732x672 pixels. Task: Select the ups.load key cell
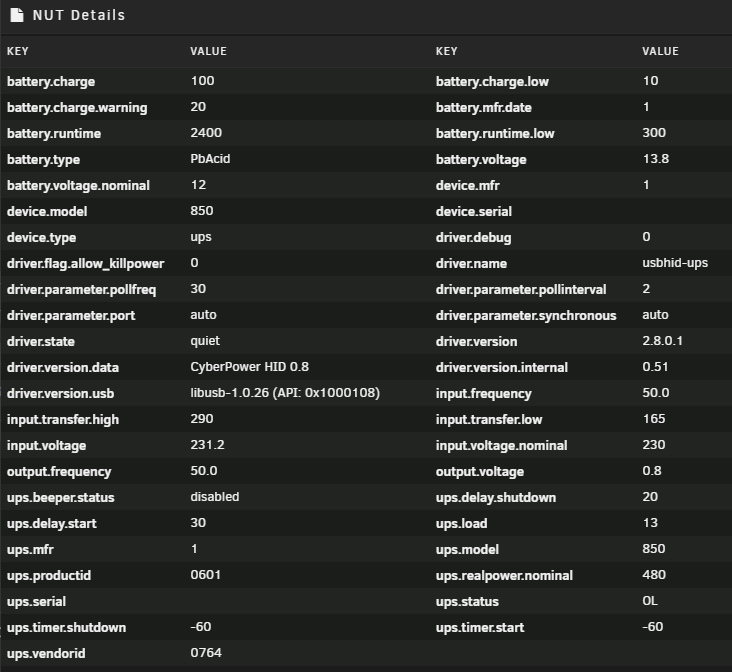461,523
